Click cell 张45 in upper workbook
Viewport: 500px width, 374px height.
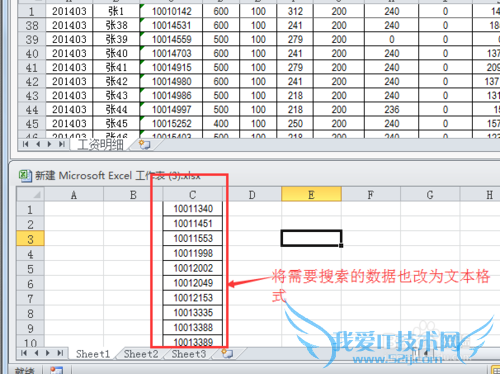pos(116,123)
